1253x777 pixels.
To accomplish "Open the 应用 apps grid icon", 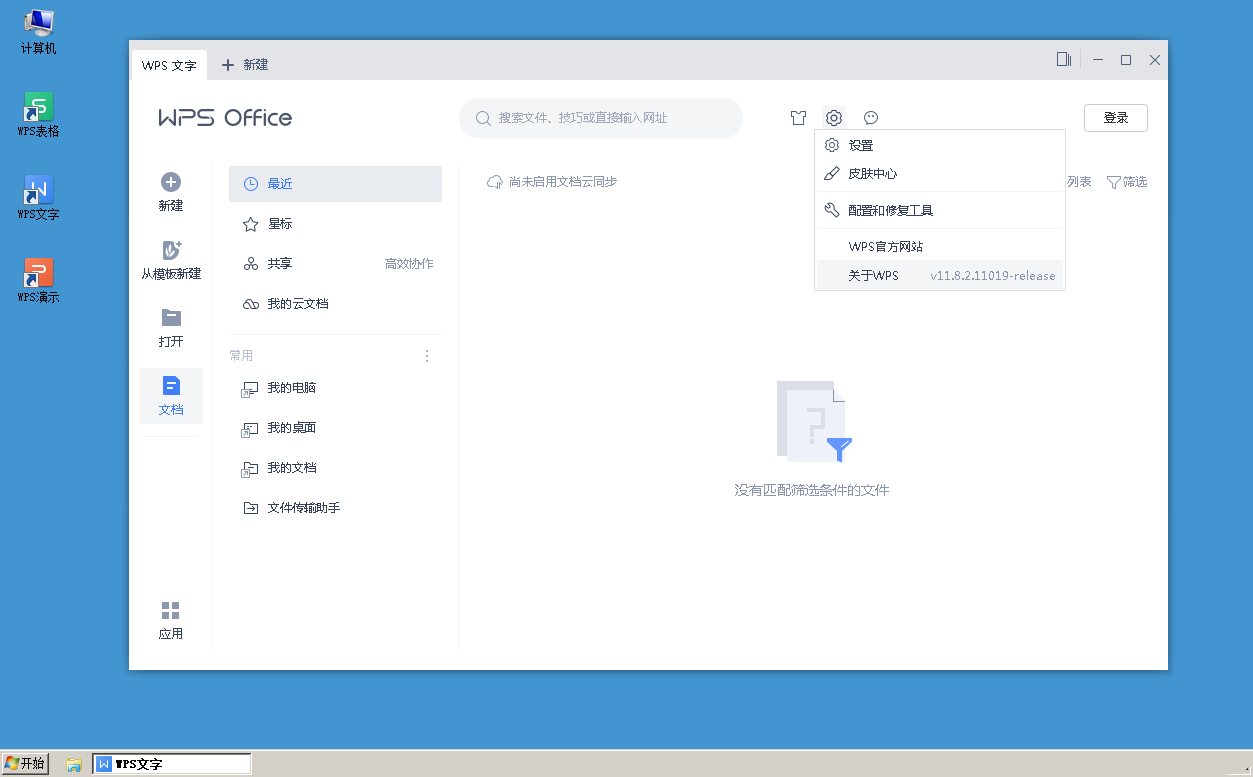I will point(171,610).
